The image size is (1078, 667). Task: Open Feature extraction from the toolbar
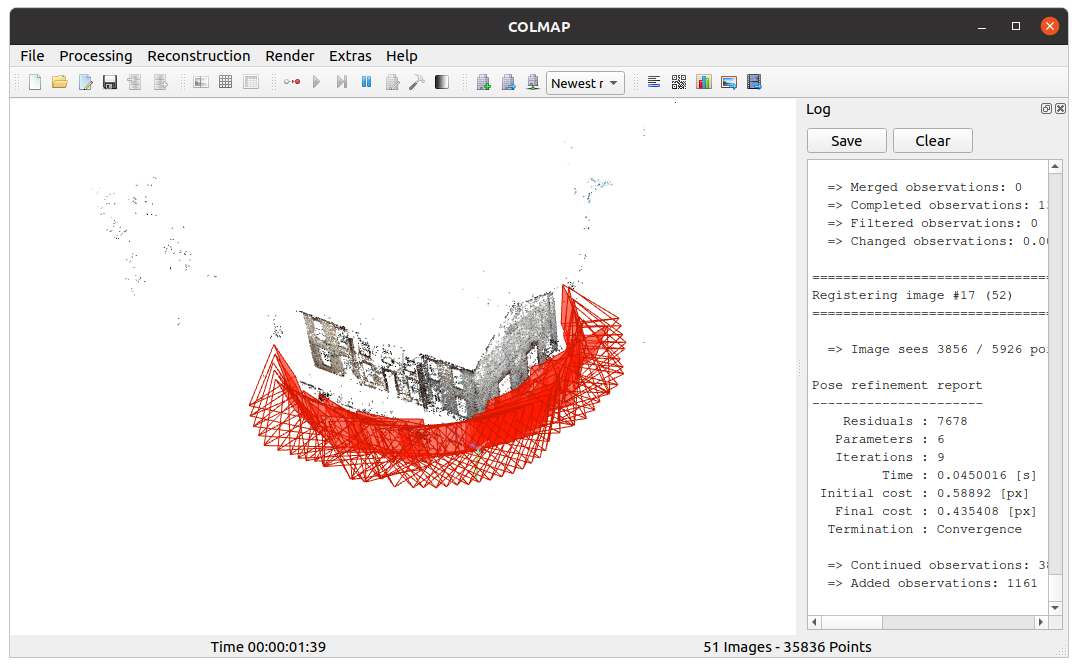[201, 83]
